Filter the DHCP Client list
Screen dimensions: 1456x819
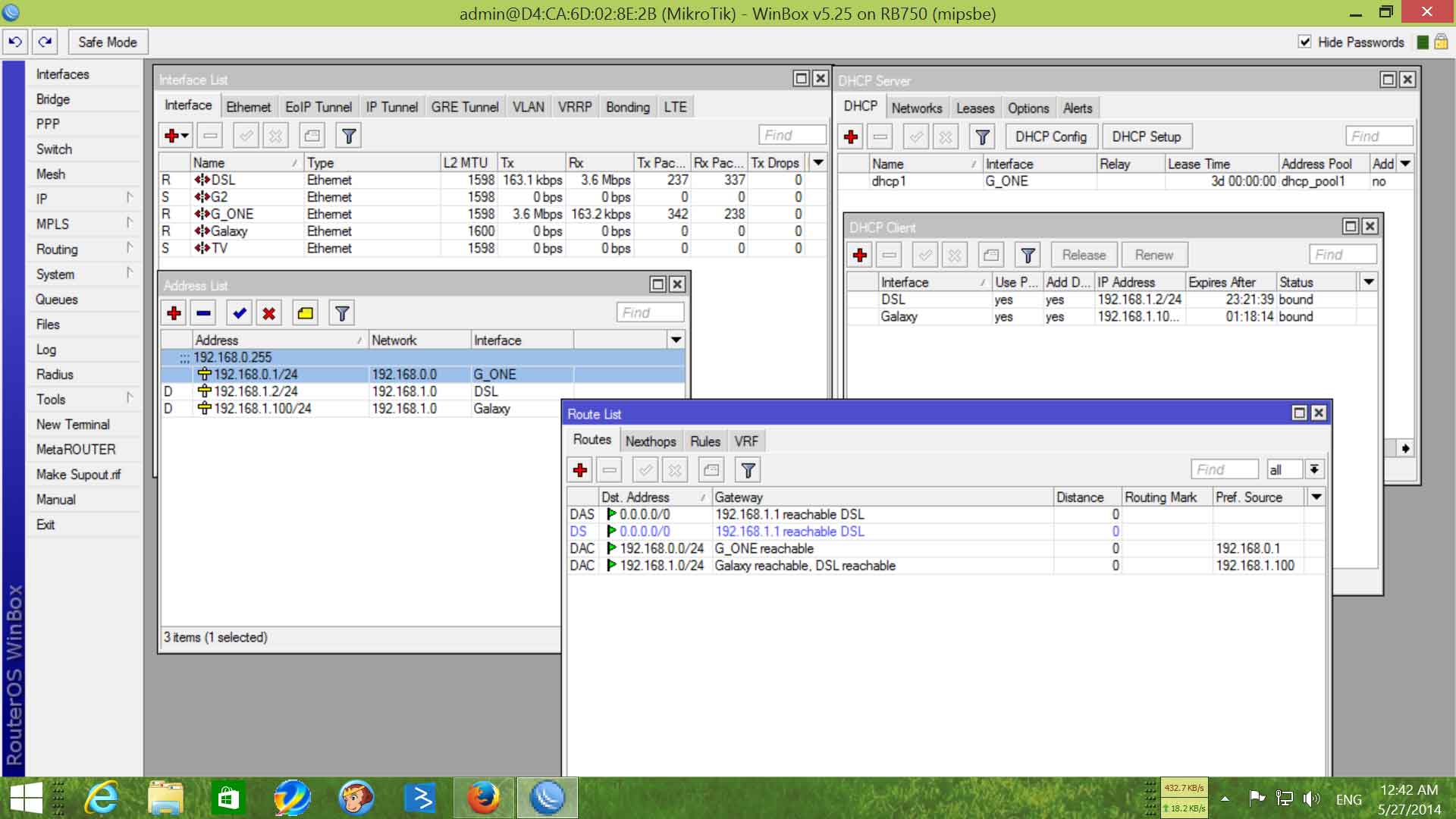1028,255
